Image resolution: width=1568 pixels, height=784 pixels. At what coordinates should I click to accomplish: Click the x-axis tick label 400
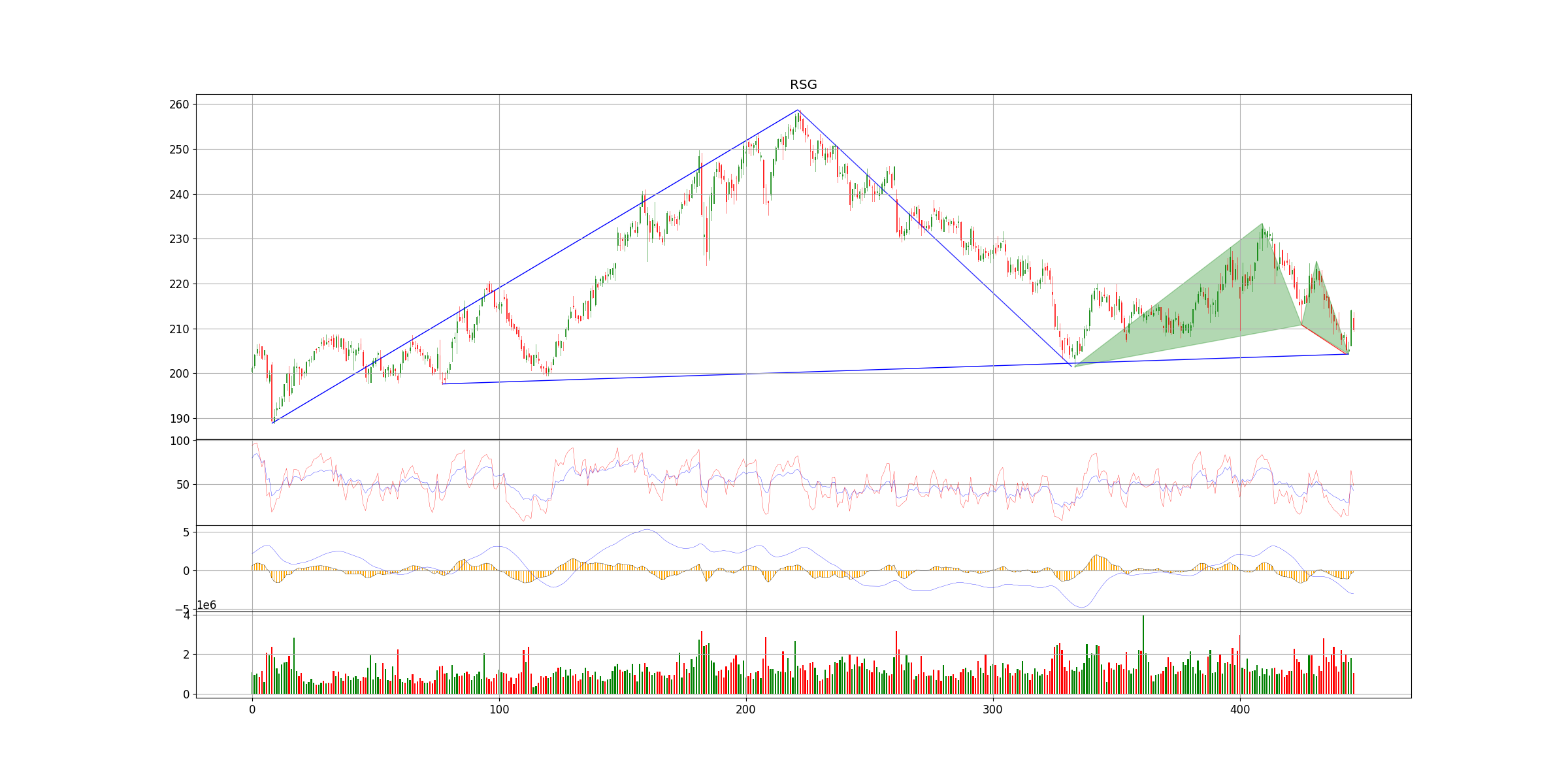[x=1240, y=710]
